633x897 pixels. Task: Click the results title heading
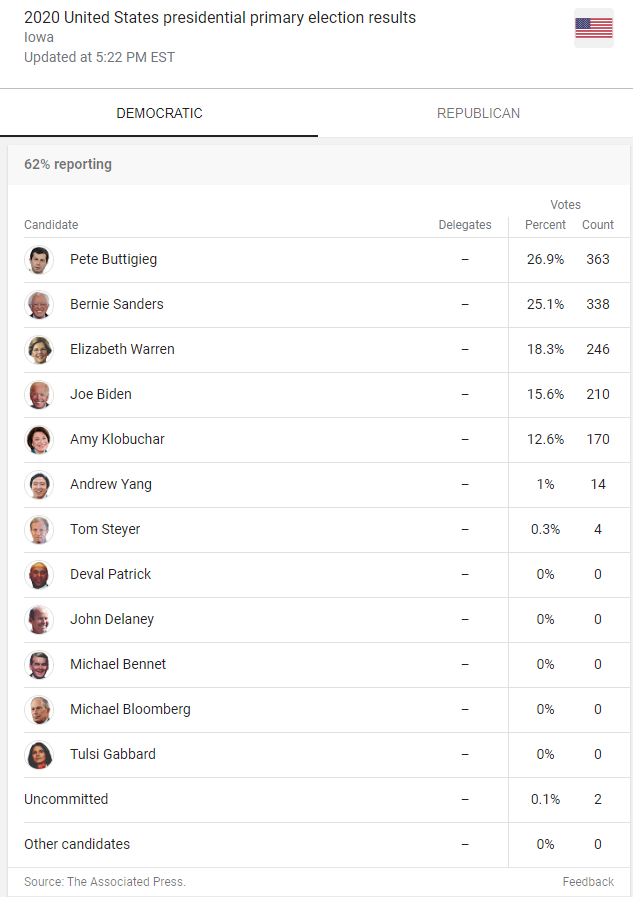(220, 18)
